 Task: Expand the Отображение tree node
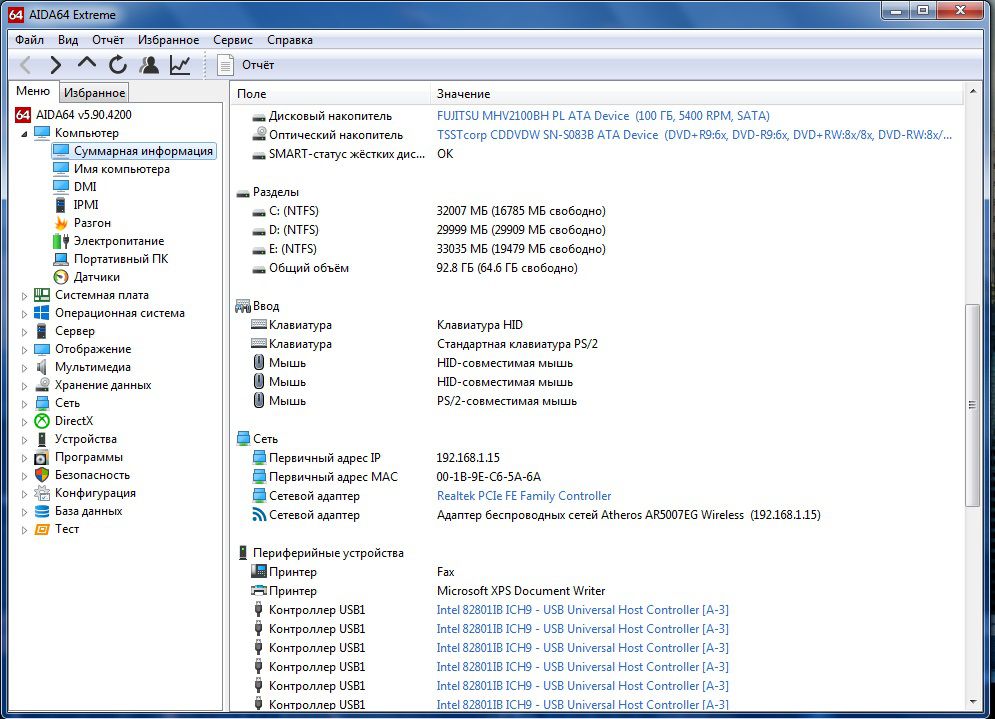click(24, 350)
